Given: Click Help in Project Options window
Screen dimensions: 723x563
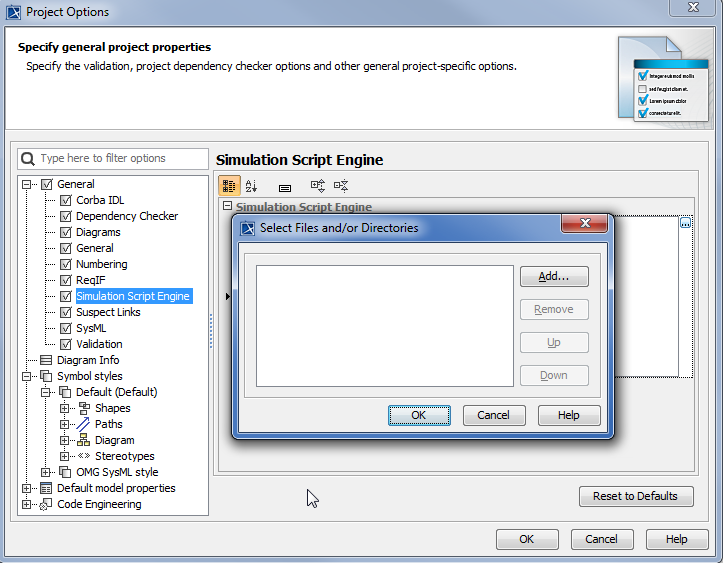Looking at the screenshot, I should point(677,539).
